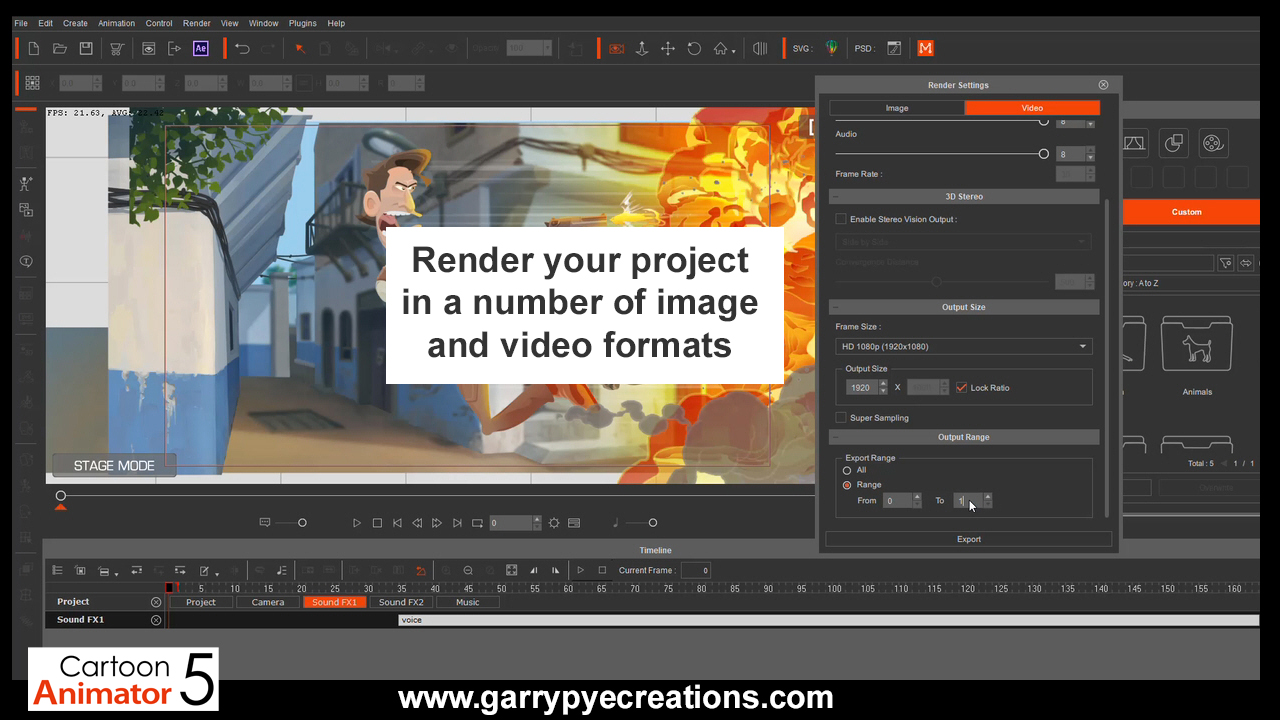This screenshot has height=720, width=1280.
Task: Activate the red arrow Select tool
Action: point(300,48)
